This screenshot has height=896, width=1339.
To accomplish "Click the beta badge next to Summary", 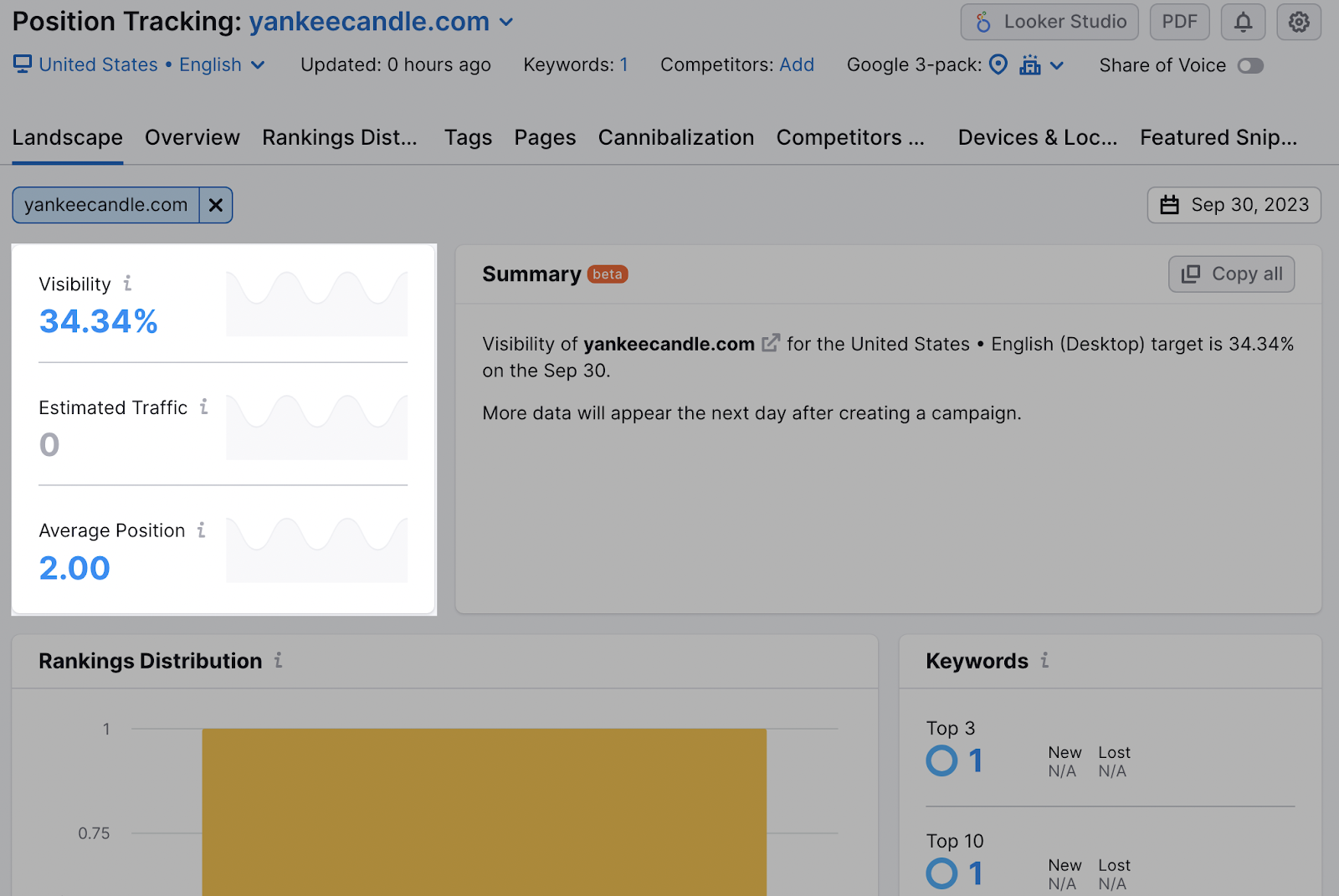I will (608, 274).
